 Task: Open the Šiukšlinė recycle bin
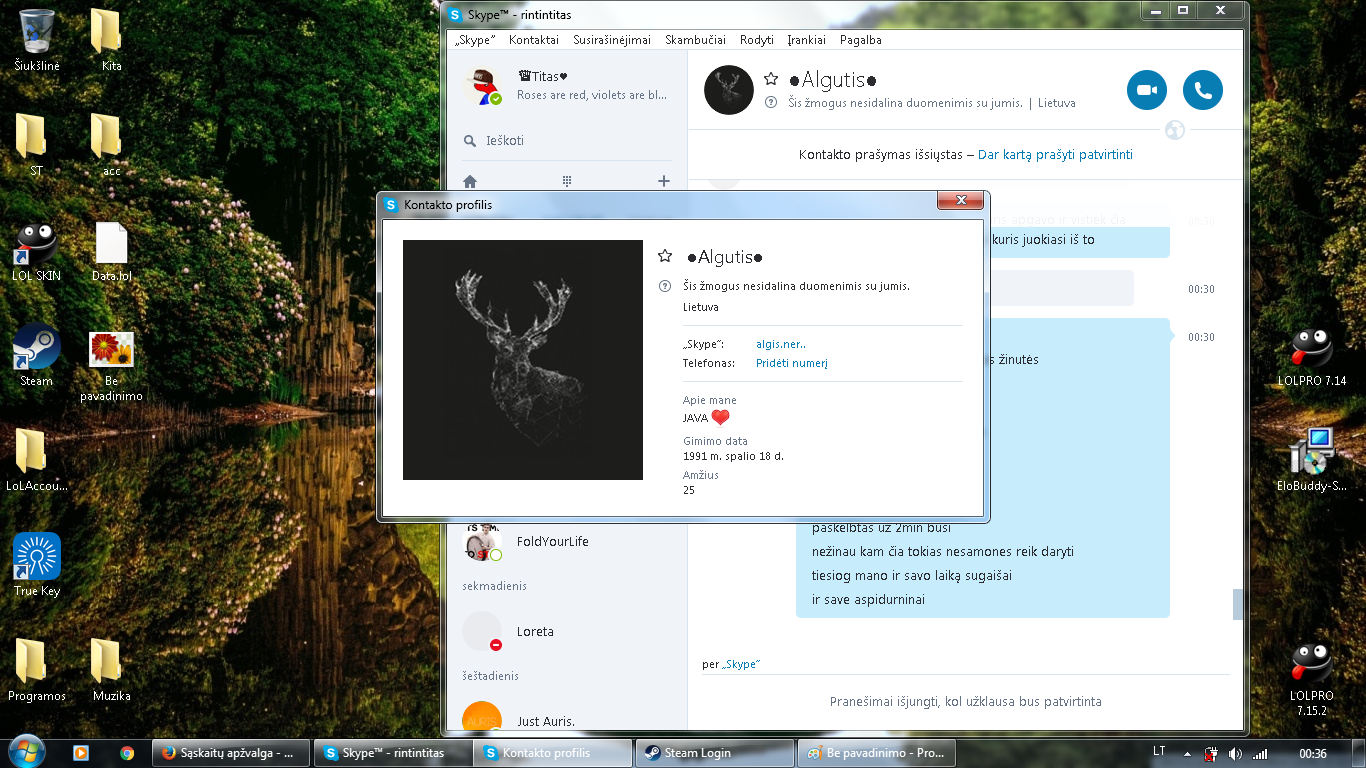click(37, 40)
